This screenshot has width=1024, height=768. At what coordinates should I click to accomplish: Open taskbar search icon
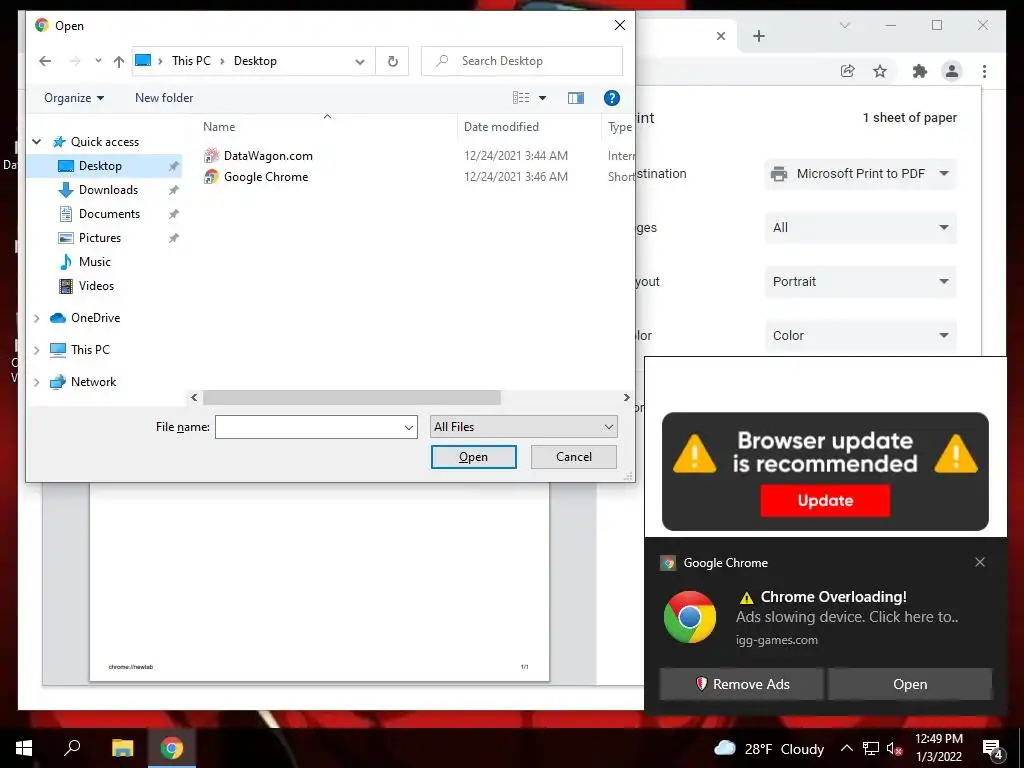[72, 748]
